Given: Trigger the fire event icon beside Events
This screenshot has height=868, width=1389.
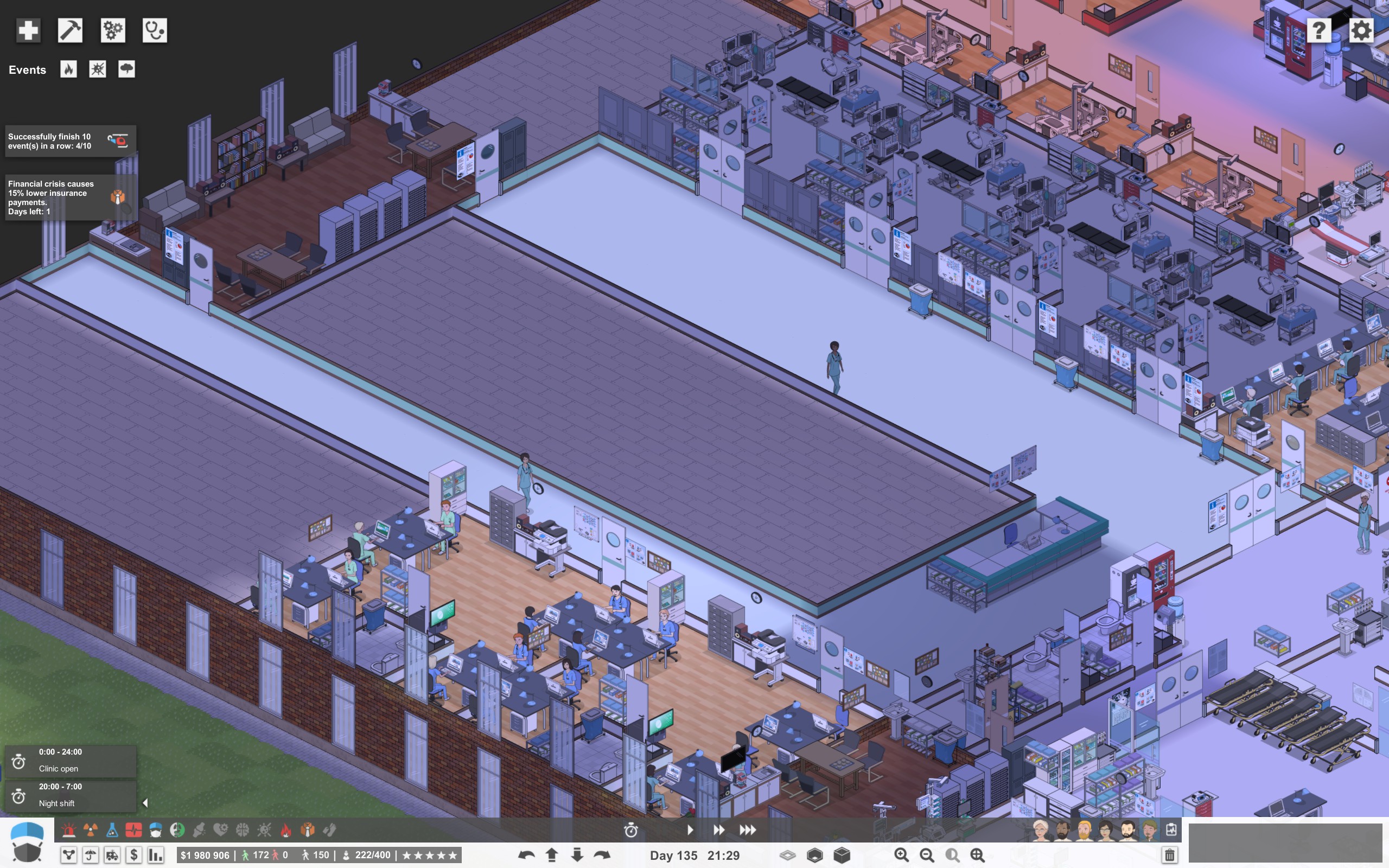Looking at the screenshot, I should coord(69,69).
